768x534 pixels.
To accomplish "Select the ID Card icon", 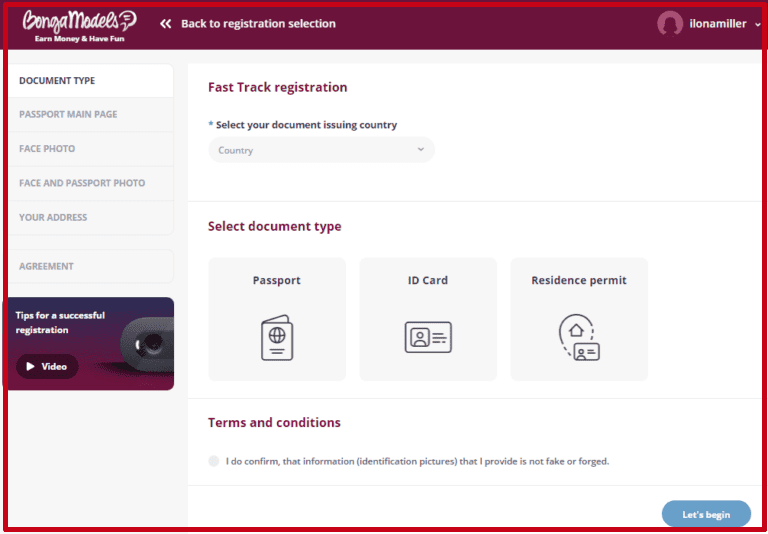I will click(x=428, y=337).
